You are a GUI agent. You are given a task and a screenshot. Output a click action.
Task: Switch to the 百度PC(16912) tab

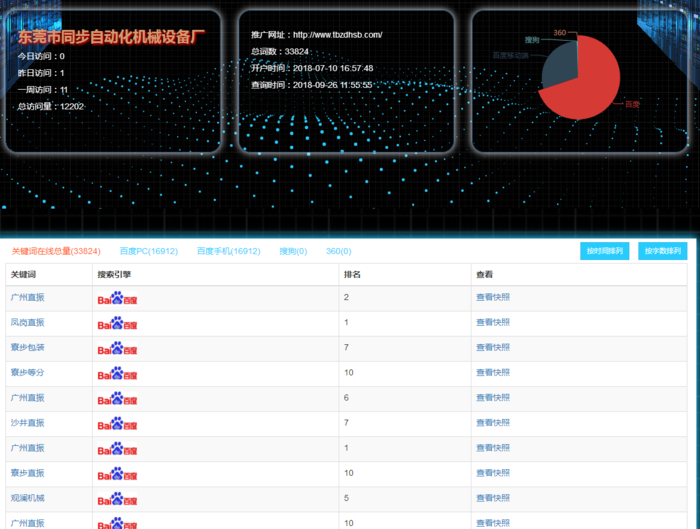pyautogui.click(x=149, y=251)
